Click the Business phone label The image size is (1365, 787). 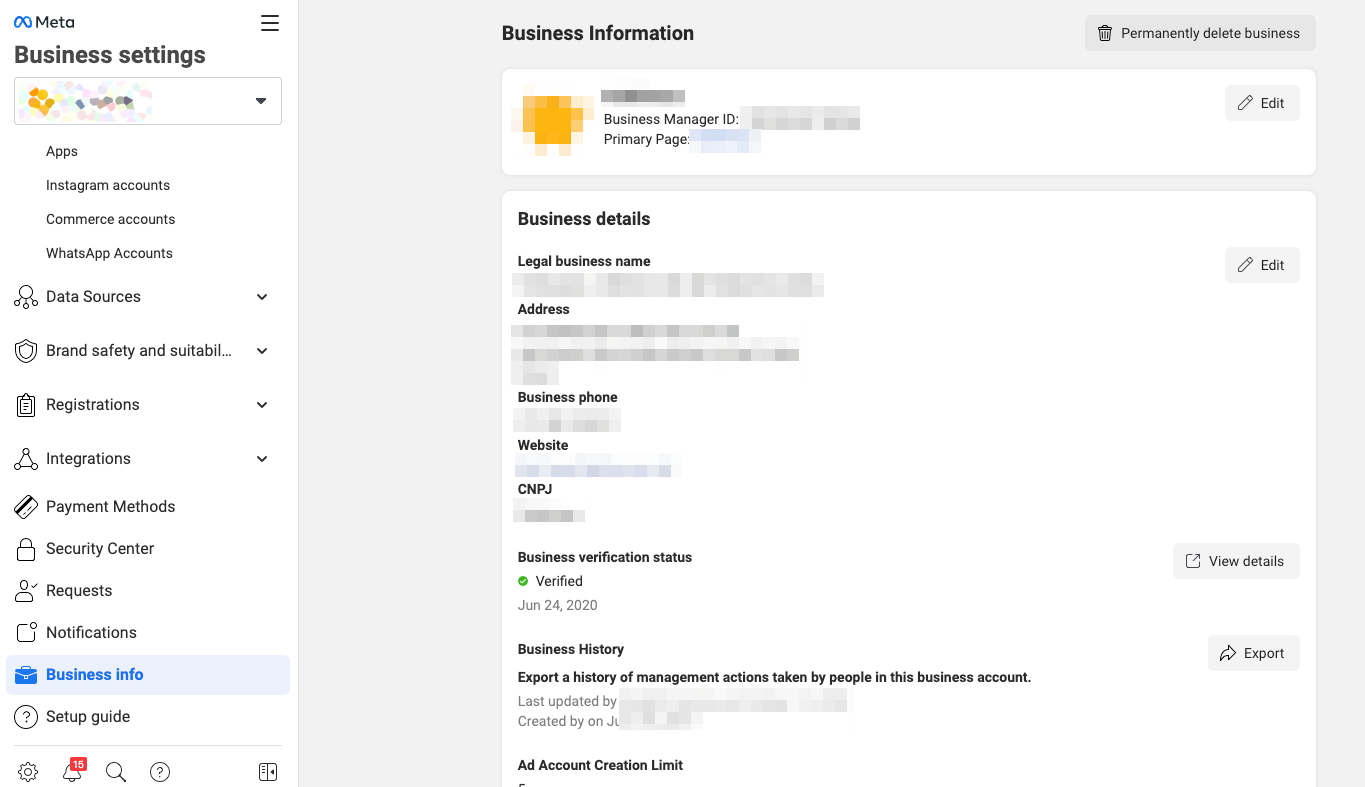pyautogui.click(x=567, y=397)
